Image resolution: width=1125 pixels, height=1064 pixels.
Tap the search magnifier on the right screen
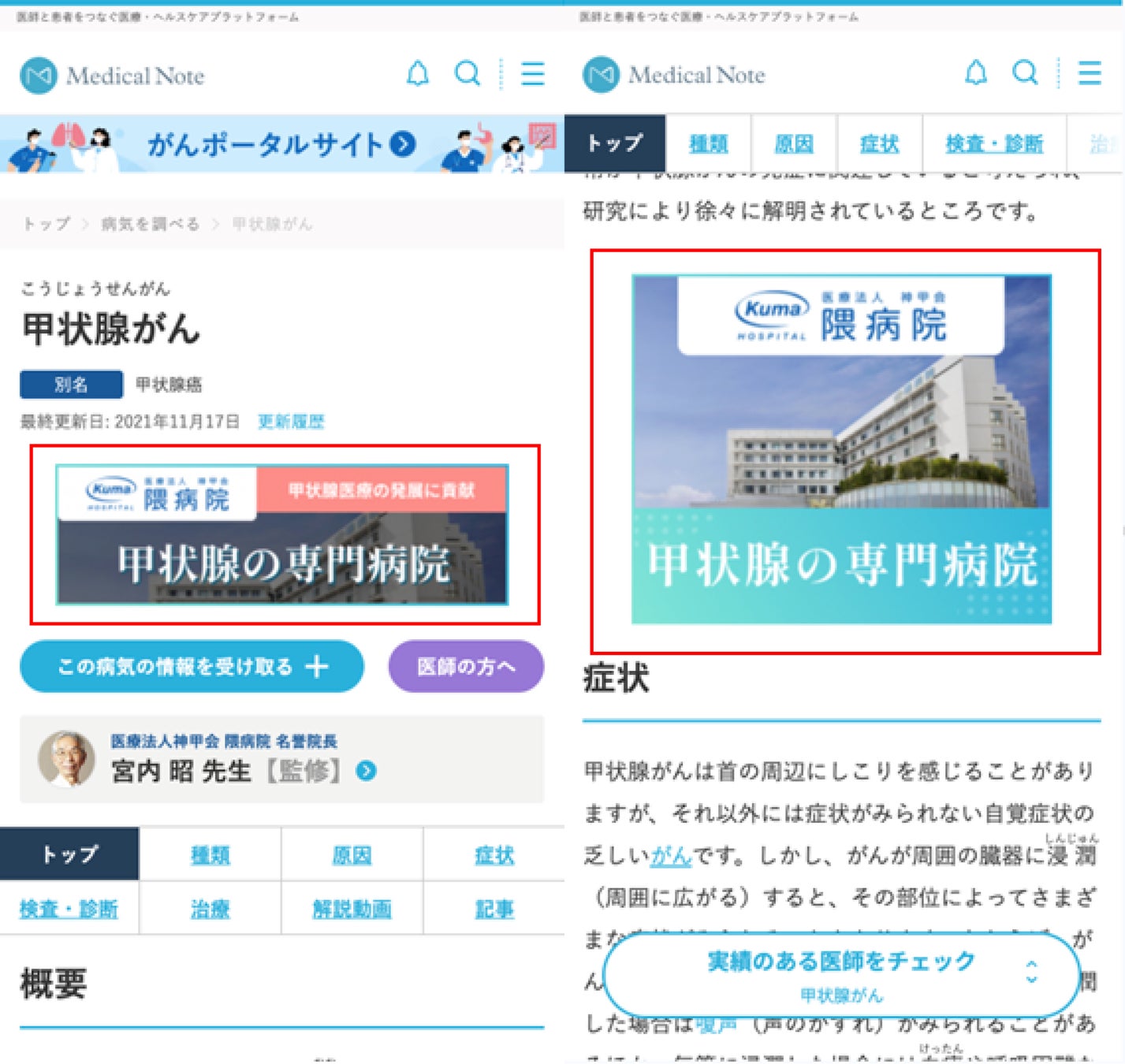1025,73
